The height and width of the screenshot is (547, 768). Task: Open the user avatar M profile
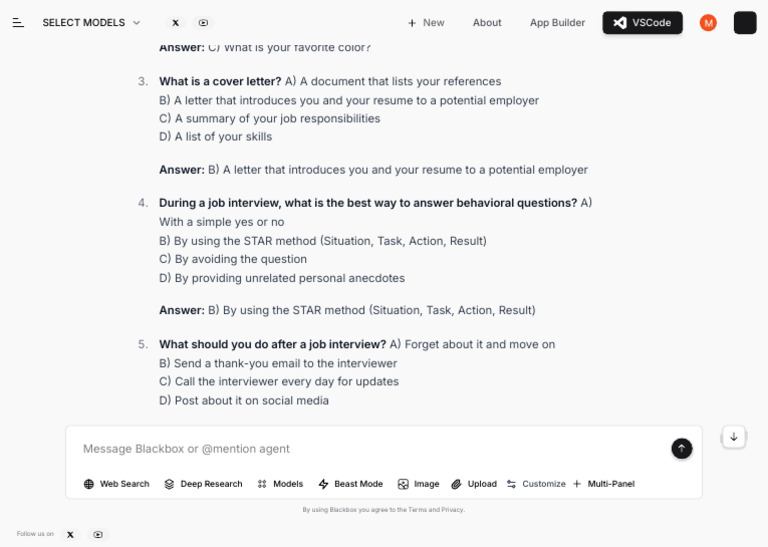708,23
